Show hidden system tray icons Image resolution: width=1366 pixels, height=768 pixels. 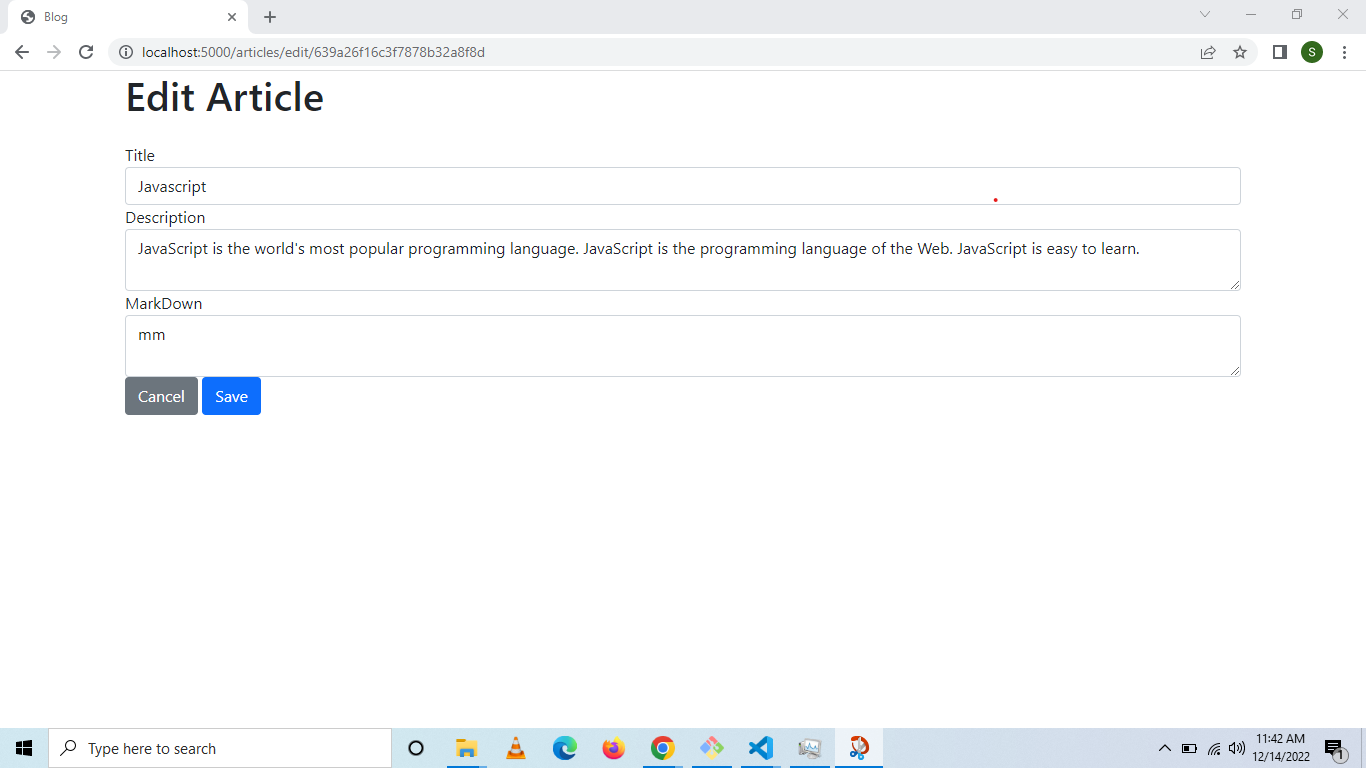click(1164, 748)
